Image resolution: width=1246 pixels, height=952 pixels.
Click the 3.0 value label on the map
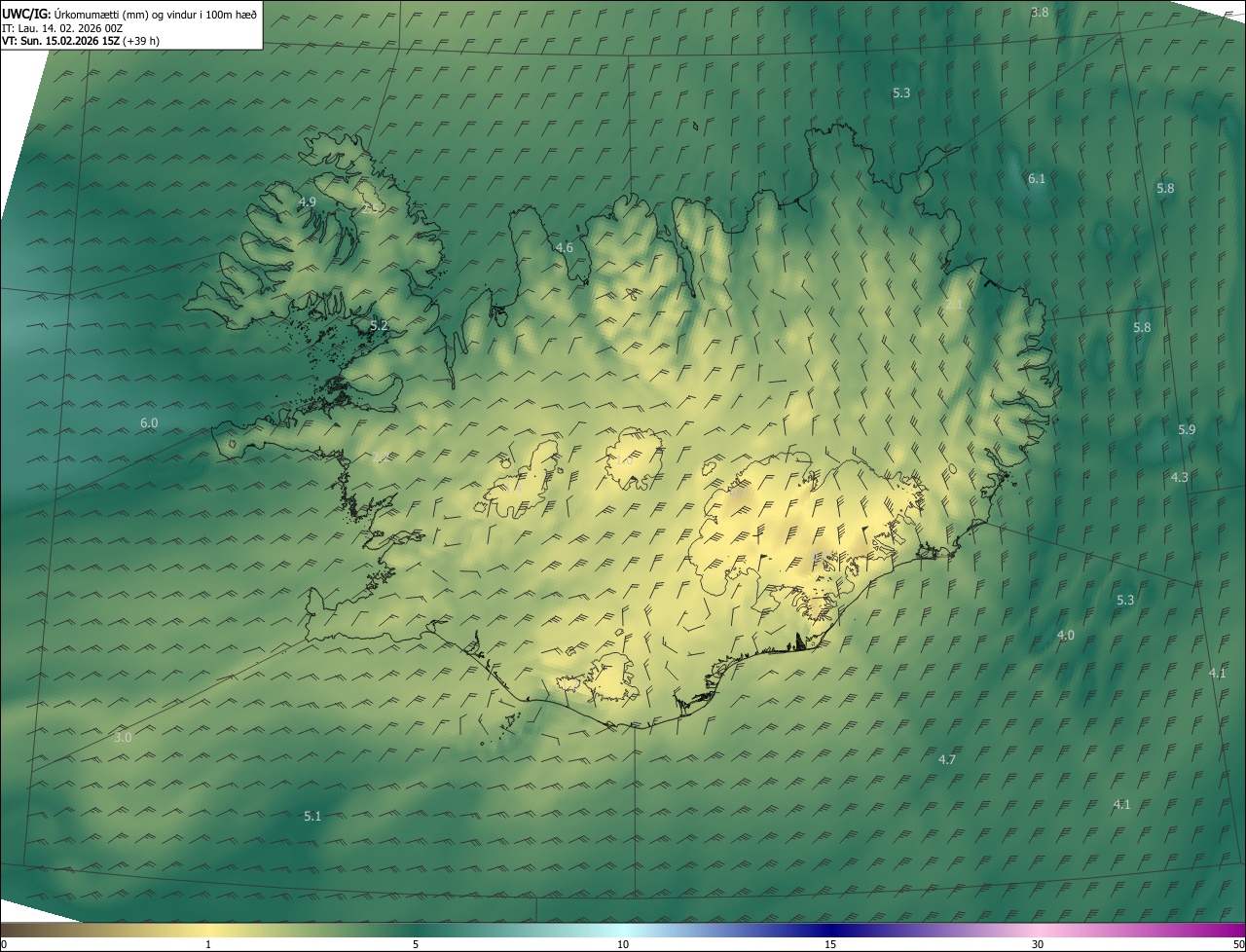[123, 737]
